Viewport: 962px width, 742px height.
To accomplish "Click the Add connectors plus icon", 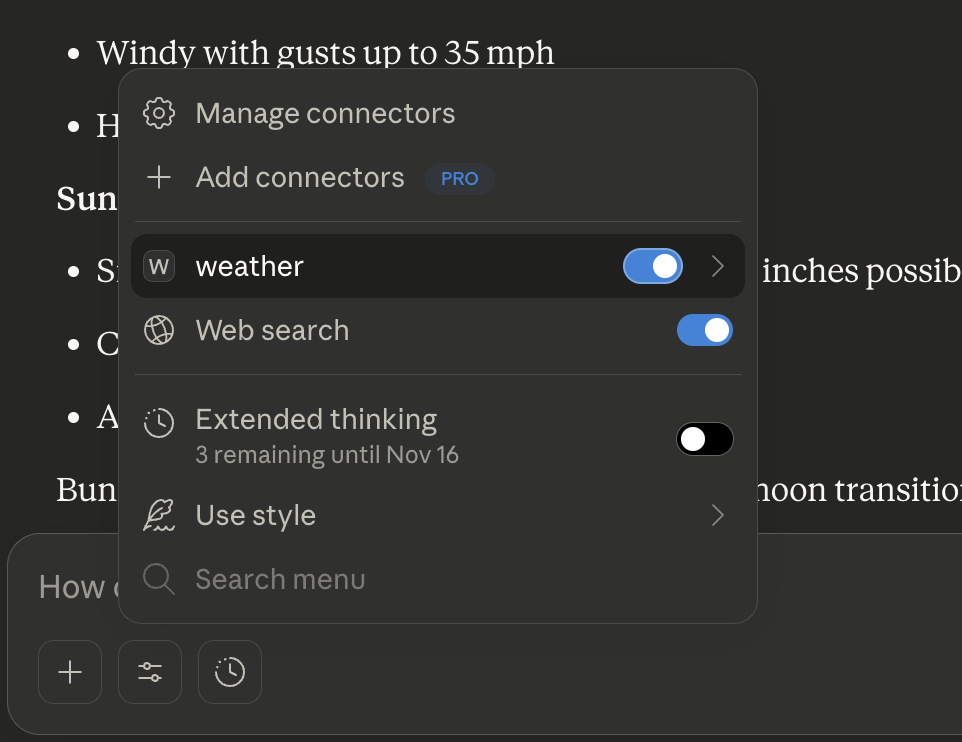I will point(159,178).
